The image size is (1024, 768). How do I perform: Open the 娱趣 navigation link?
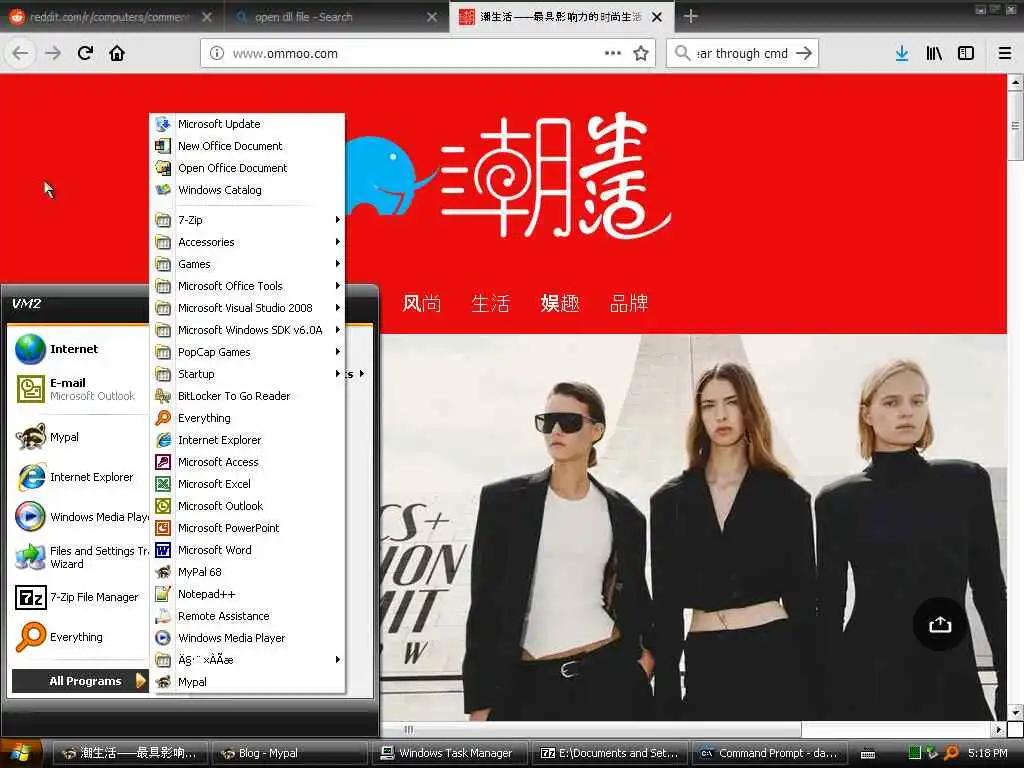click(560, 303)
